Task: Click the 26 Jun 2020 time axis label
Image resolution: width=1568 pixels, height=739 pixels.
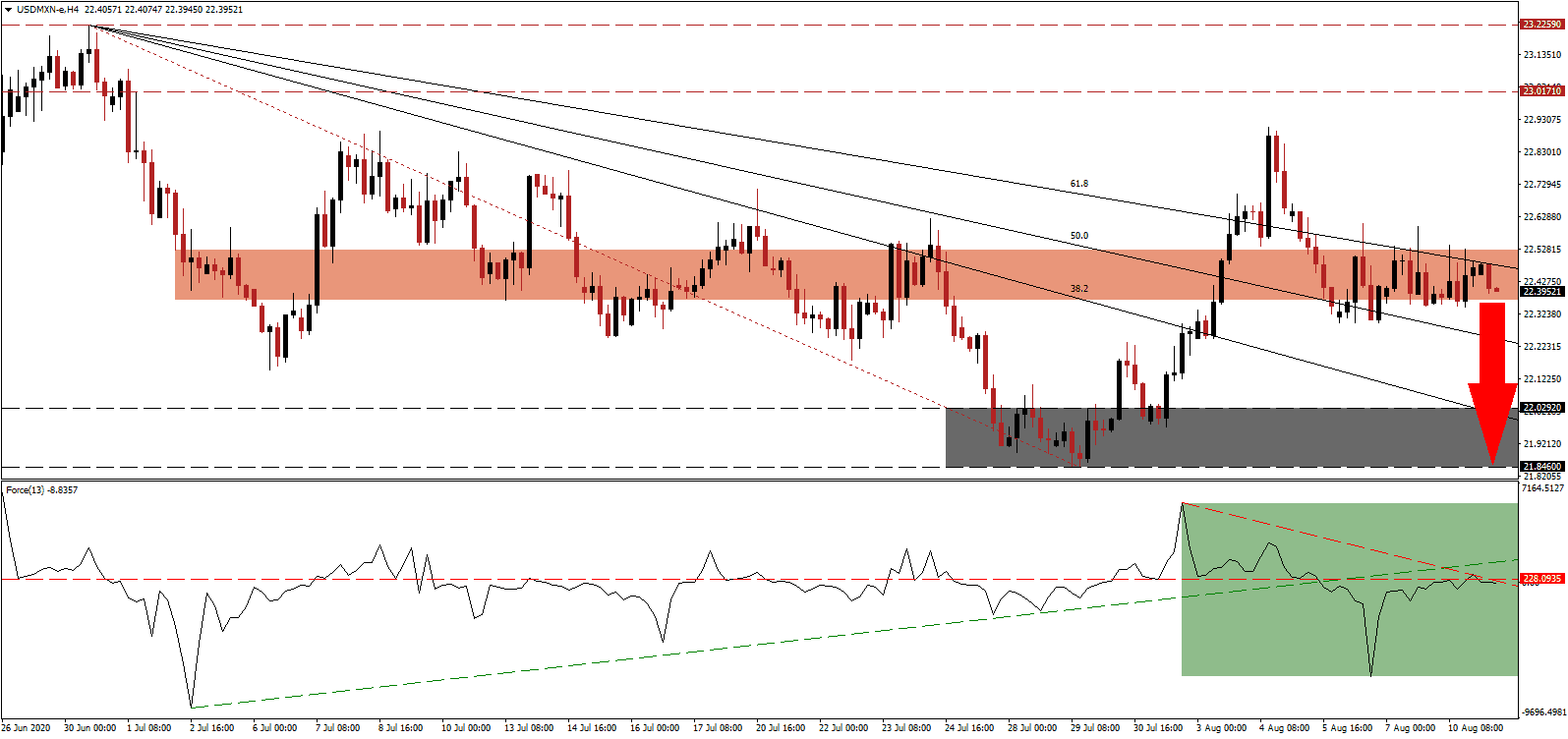Action: 27,728
